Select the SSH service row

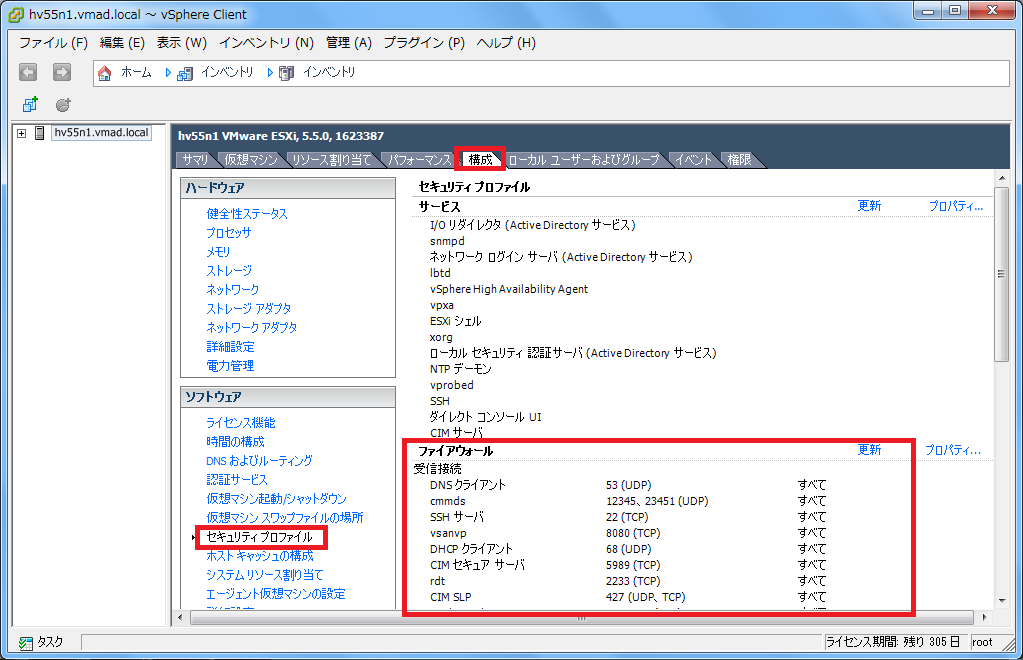click(440, 401)
